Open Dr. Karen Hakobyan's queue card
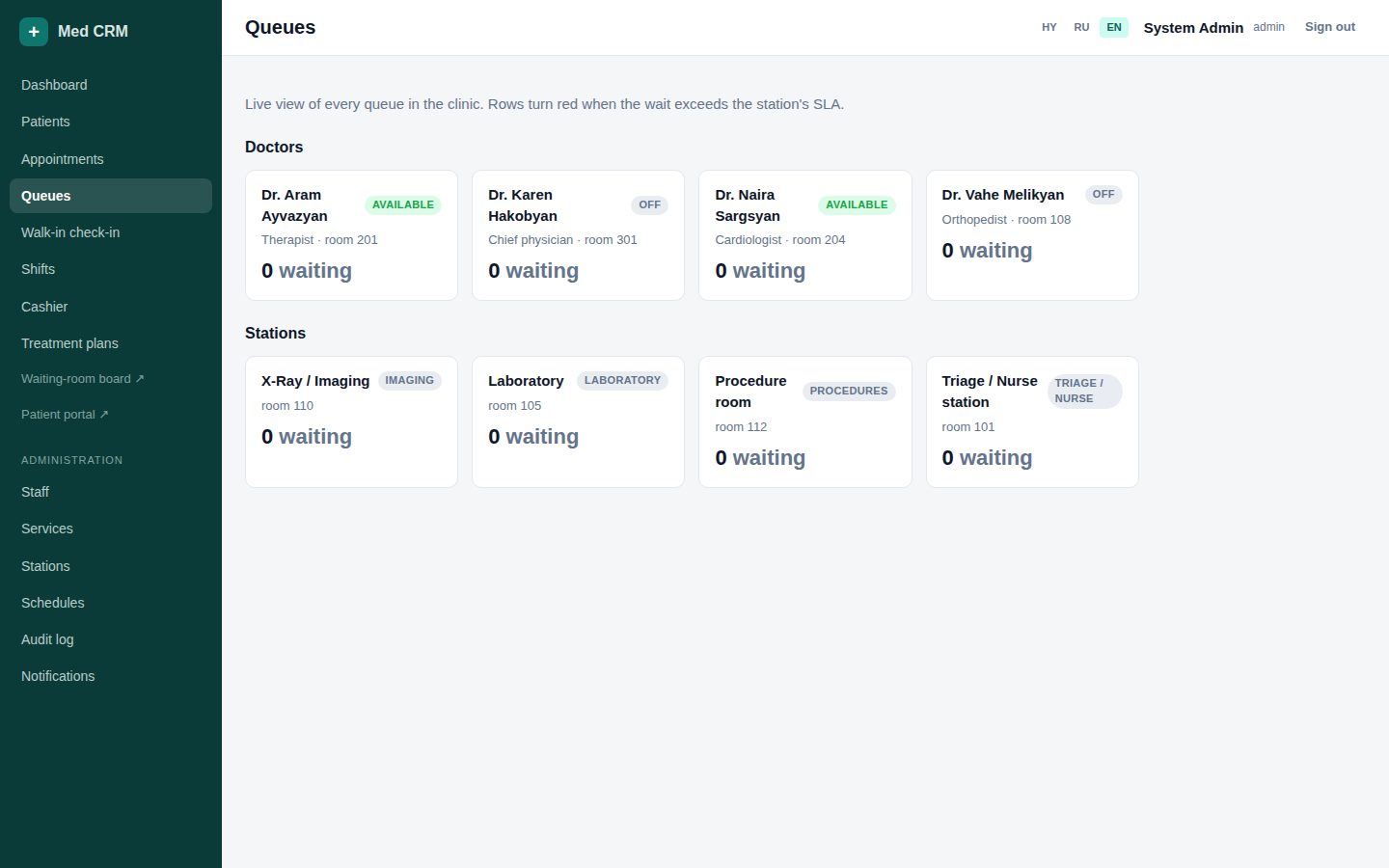 tap(578, 235)
